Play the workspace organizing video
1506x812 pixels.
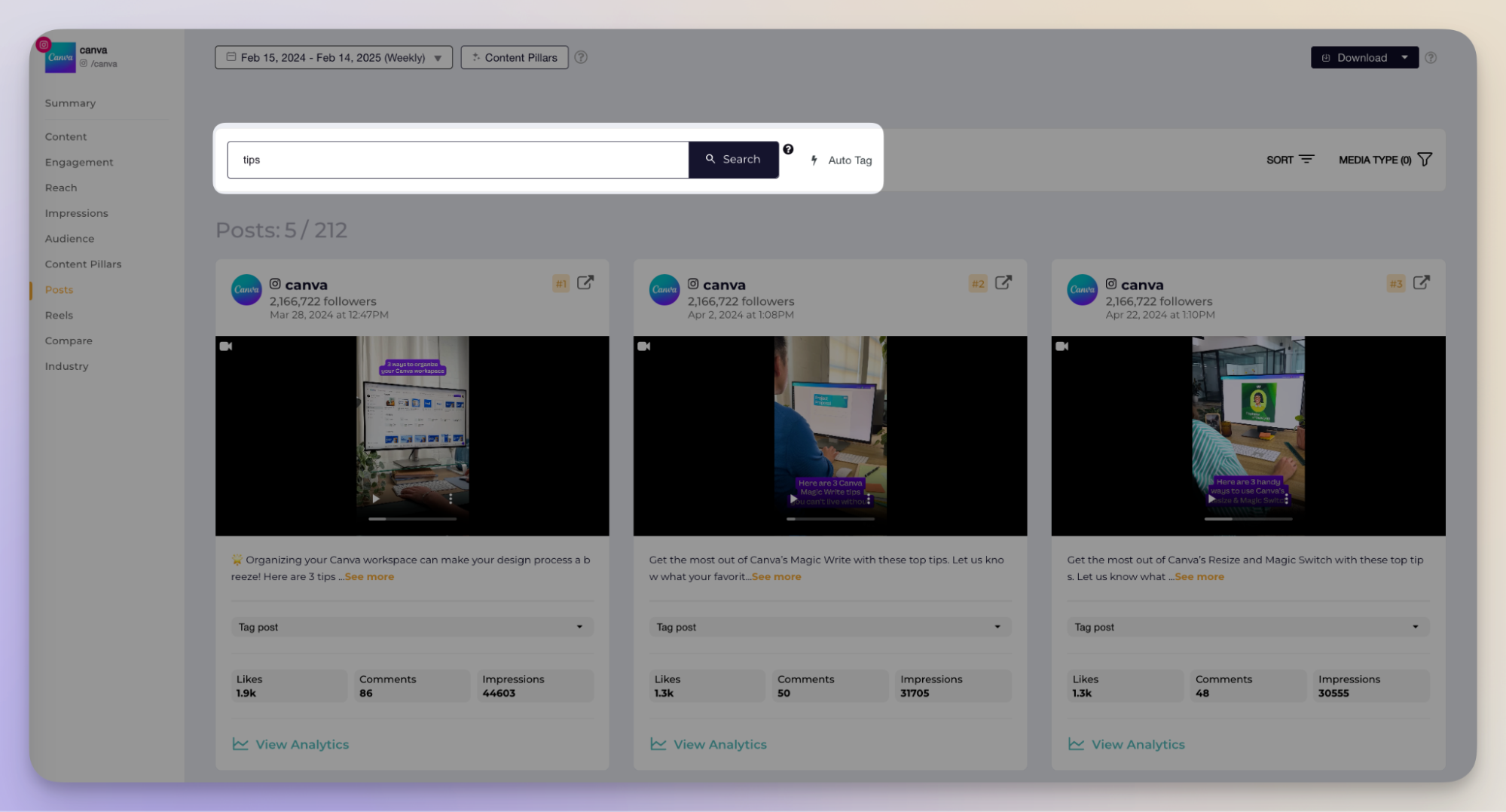[376, 499]
